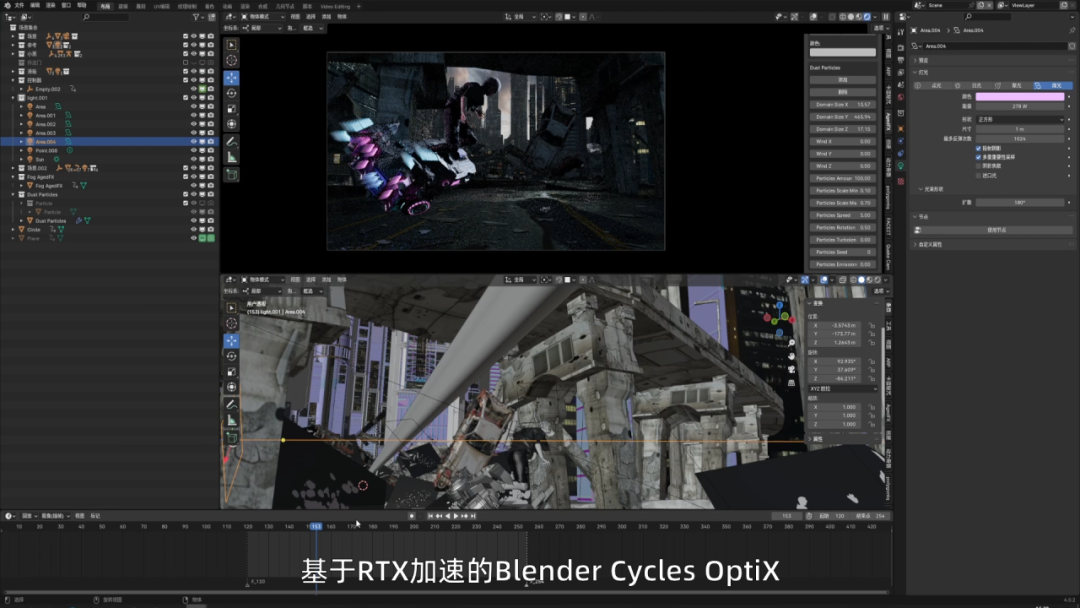
Task: Pause the upper viewport render preview
Action: (886, 17)
